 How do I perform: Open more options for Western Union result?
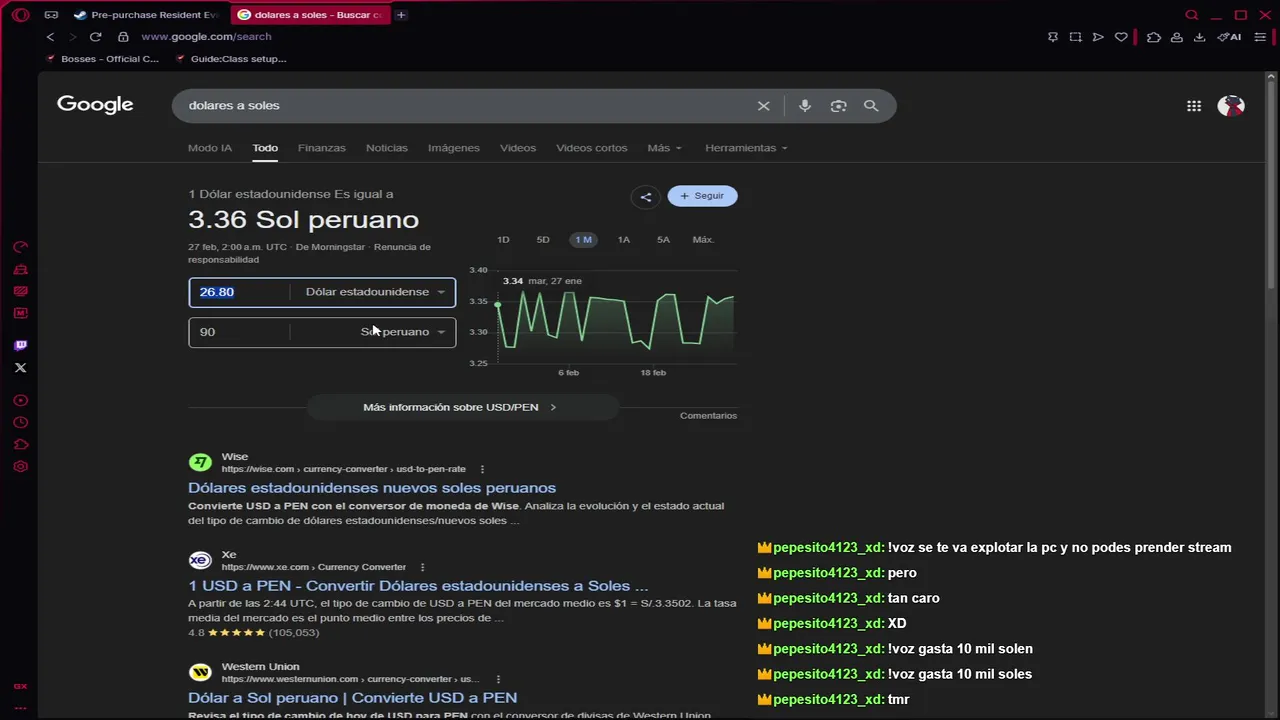(498, 679)
